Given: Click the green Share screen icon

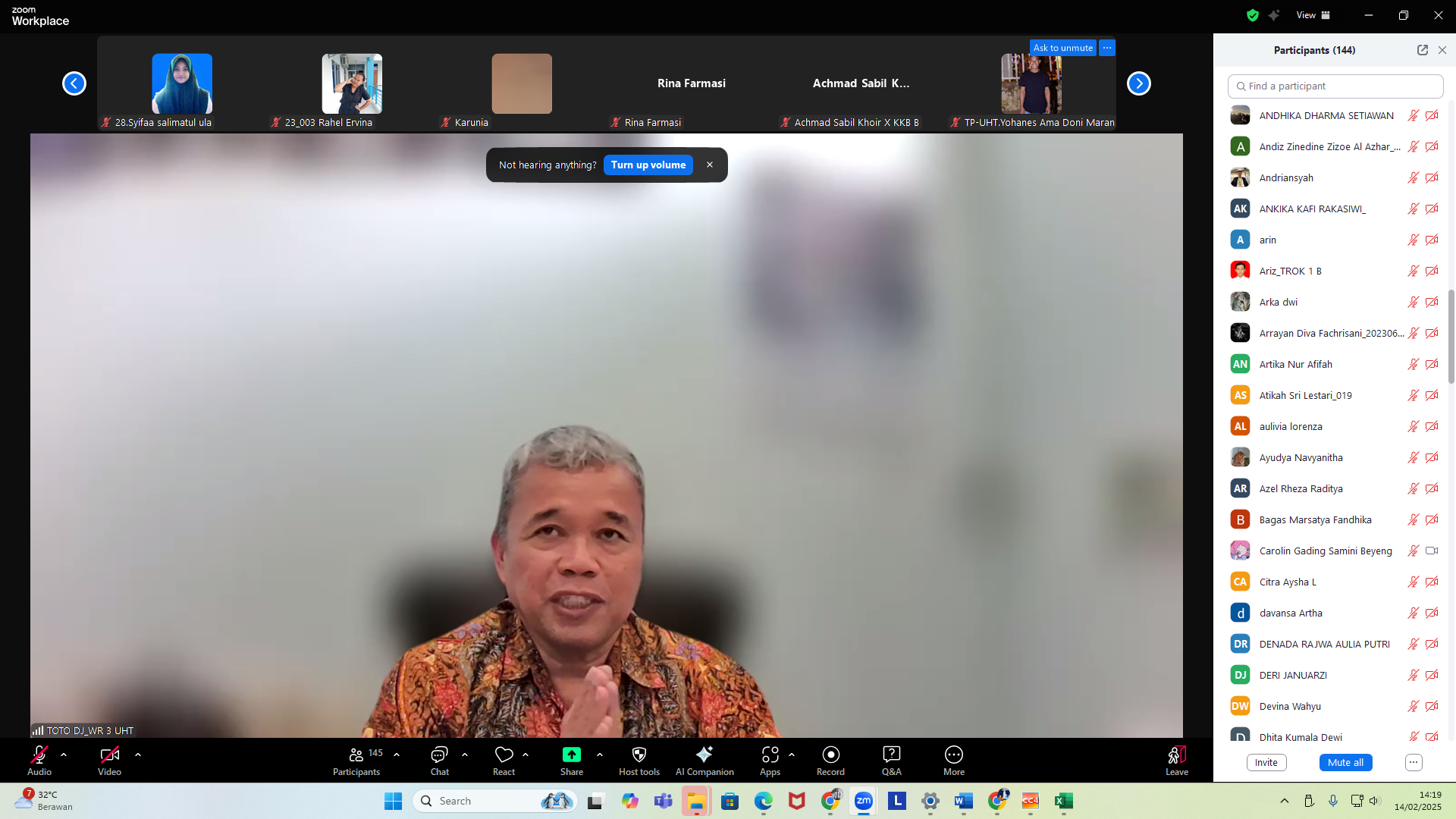Looking at the screenshot, I should pyautogui.click(x=571, y=755).
